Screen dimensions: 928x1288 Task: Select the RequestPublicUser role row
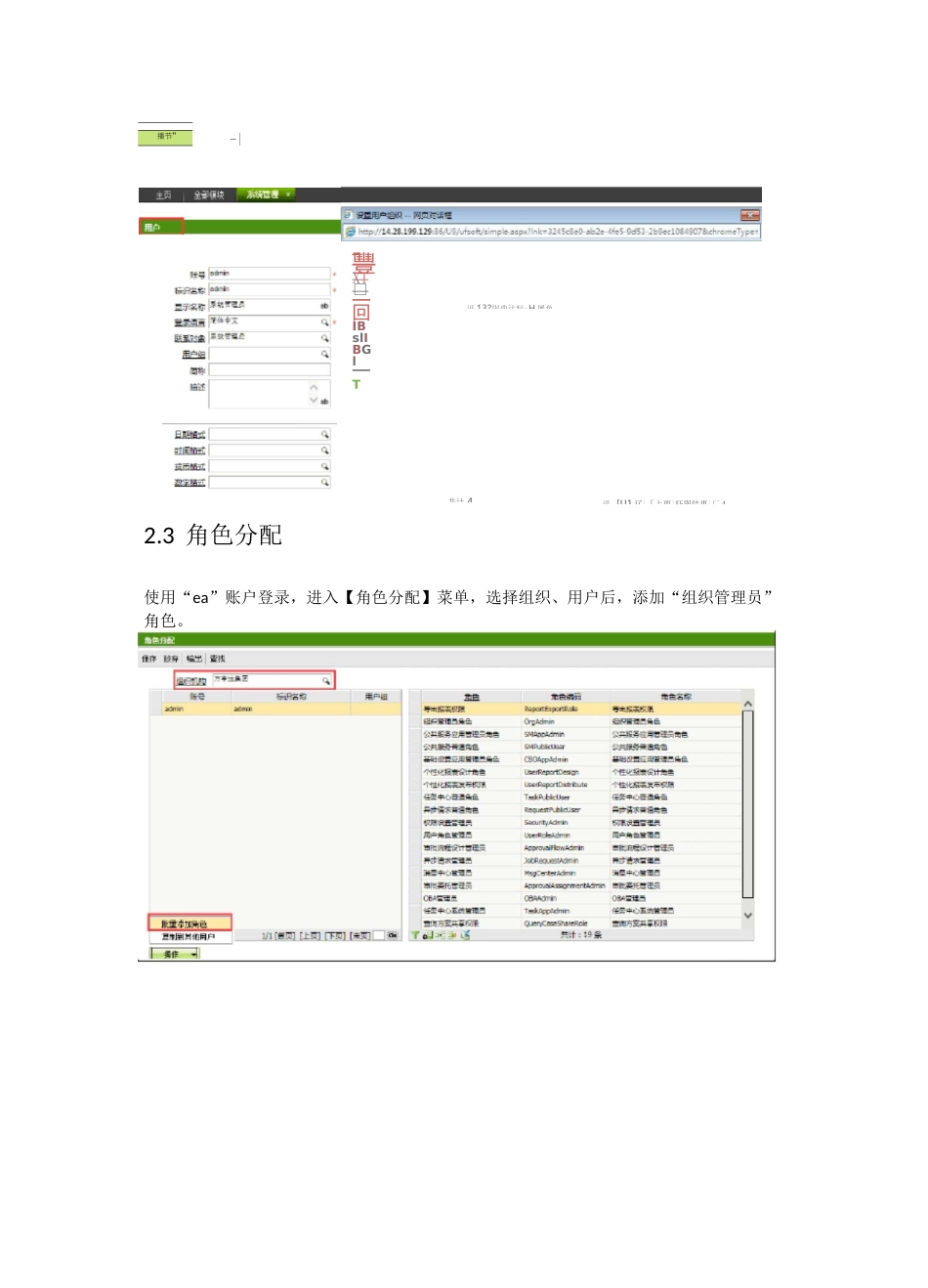coord(575,810)
